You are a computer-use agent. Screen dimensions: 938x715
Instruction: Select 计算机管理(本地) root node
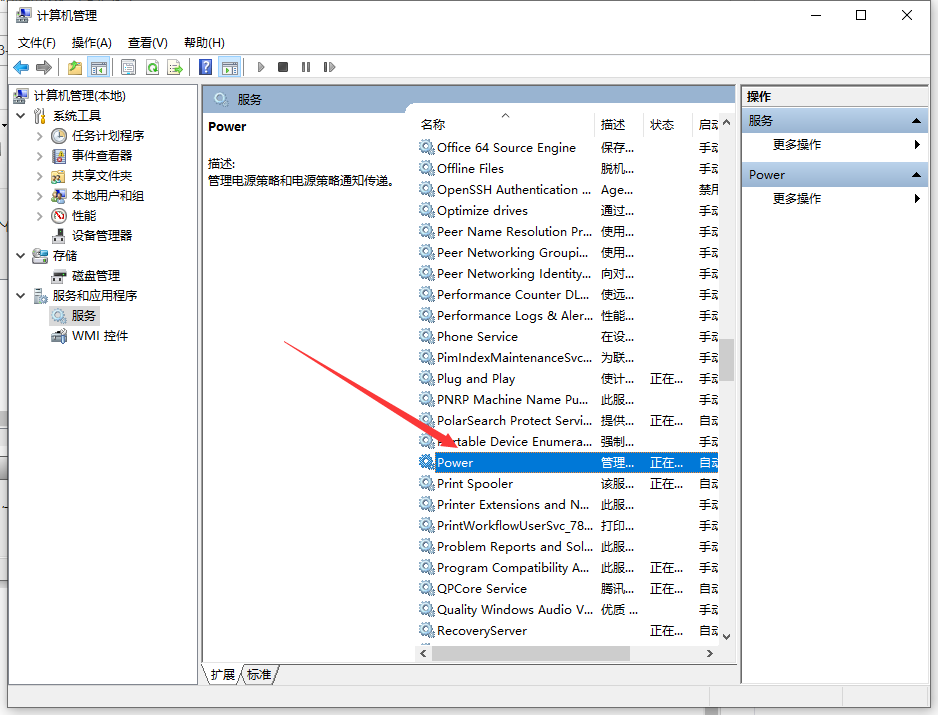tap(80, 96)
